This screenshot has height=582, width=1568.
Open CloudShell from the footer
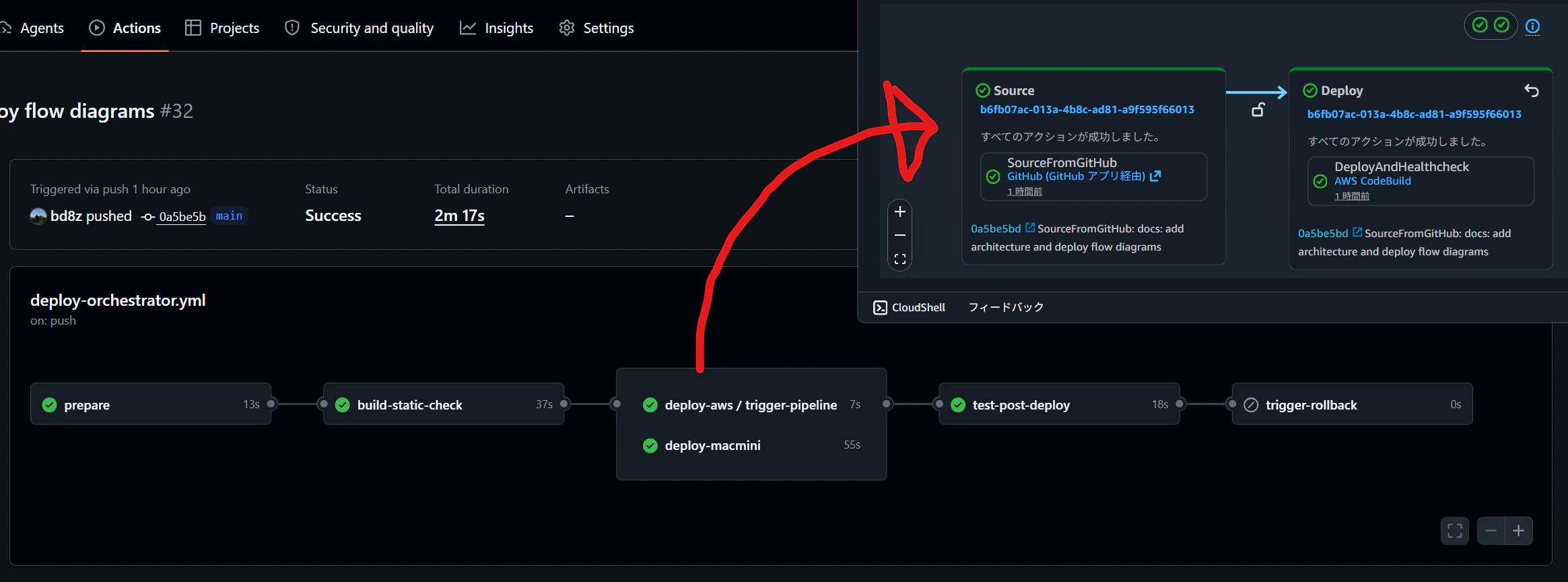[x=910, y=307]
